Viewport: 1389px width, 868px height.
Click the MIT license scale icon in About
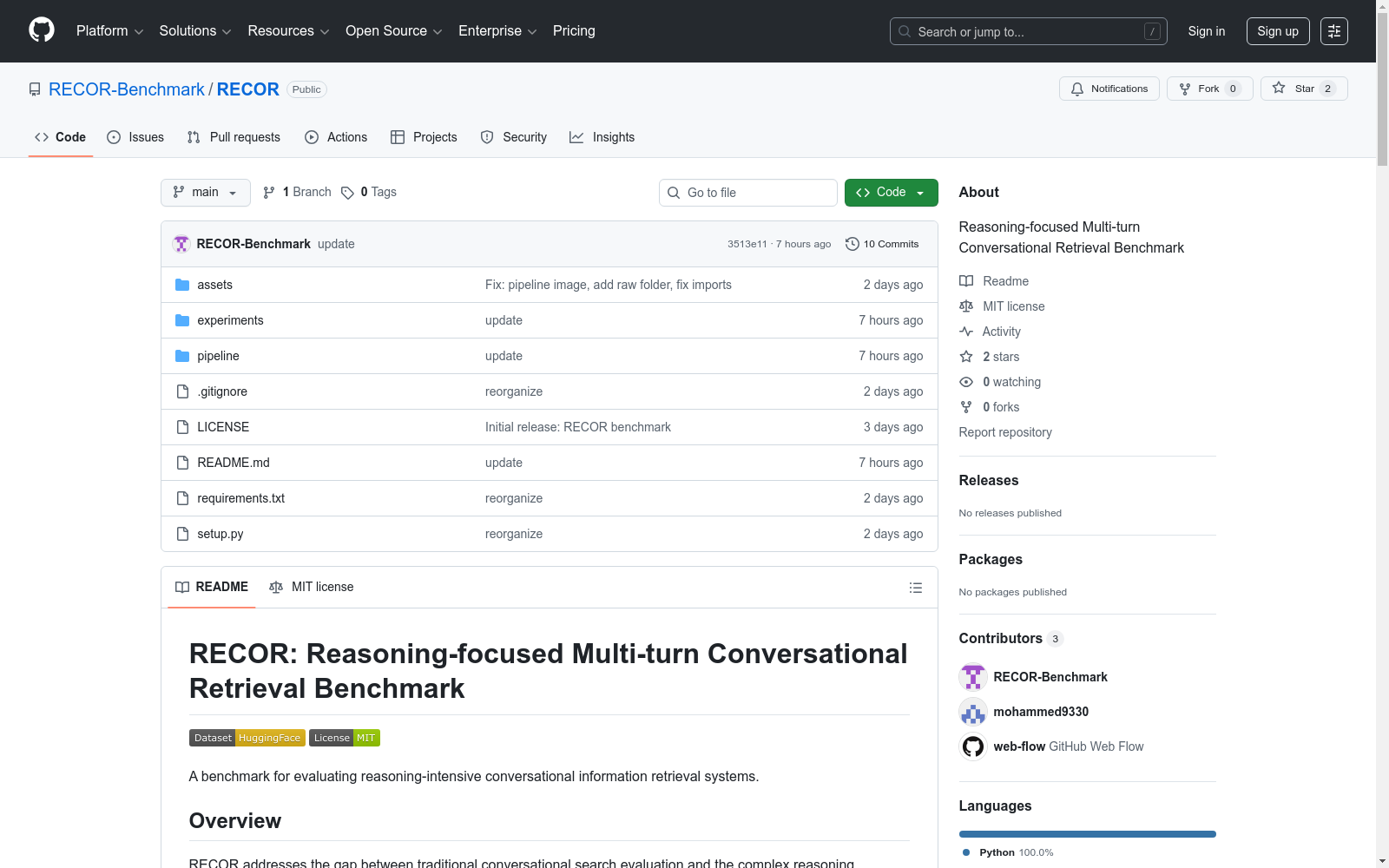[966, 306]
